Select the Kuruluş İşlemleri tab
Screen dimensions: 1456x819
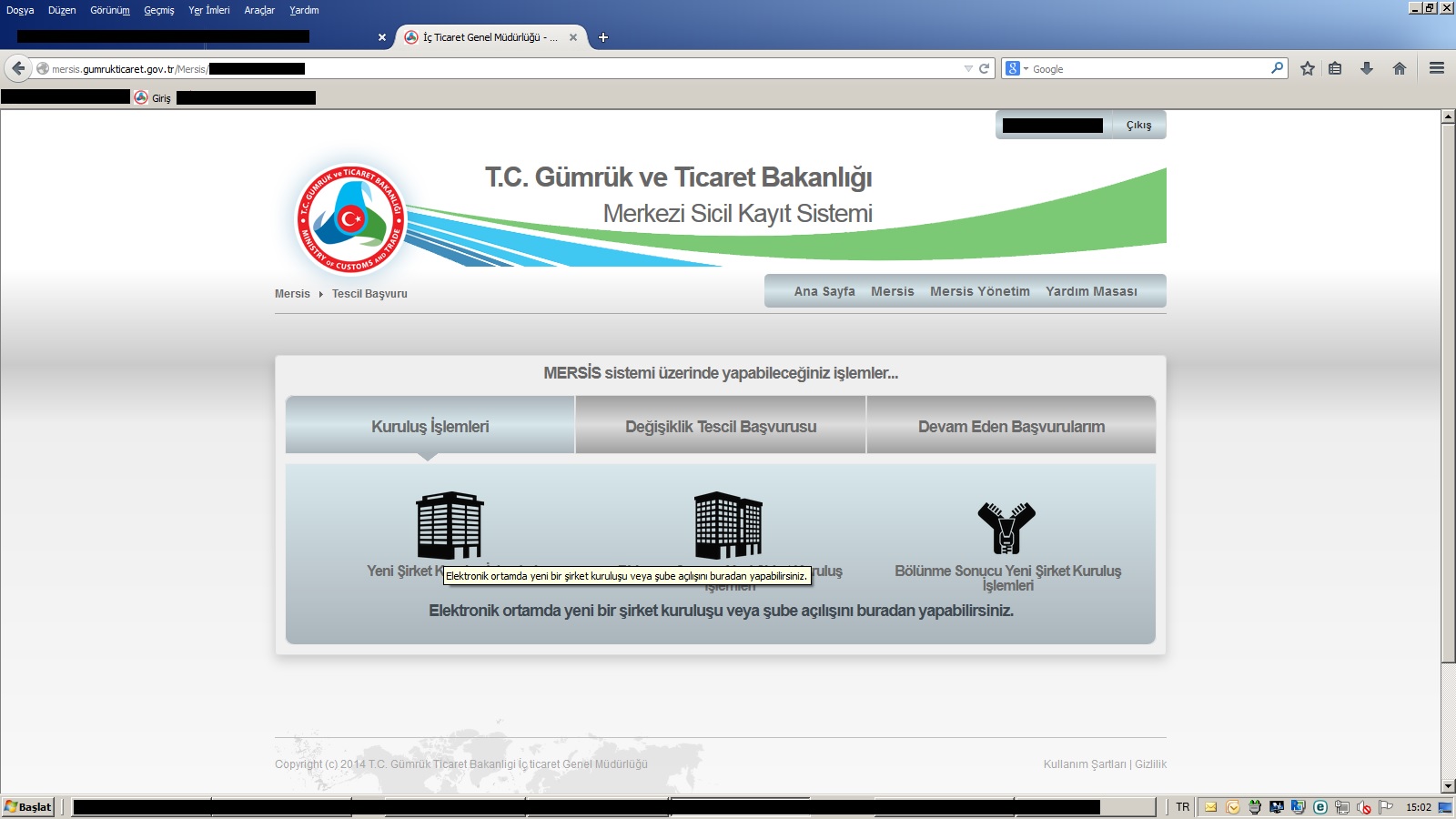(x=430, y=426)
